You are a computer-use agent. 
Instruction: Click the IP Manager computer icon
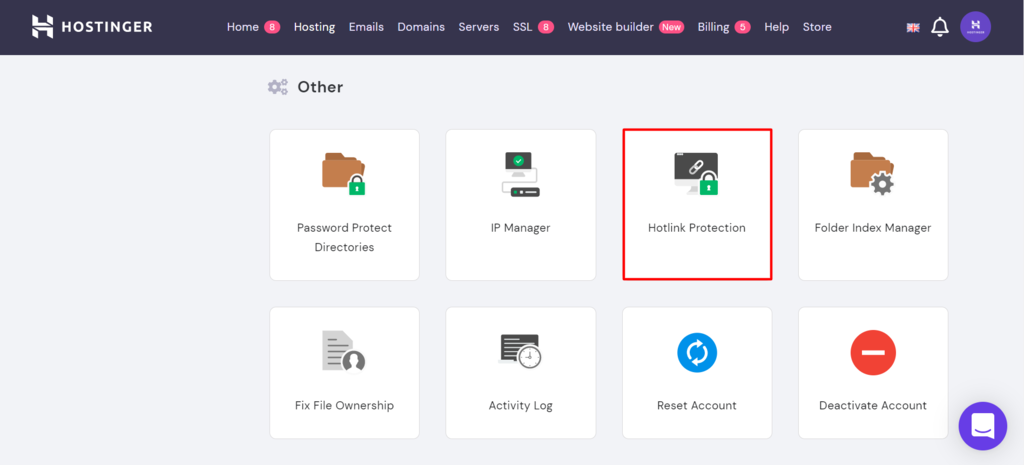click(x=520, y=174)
